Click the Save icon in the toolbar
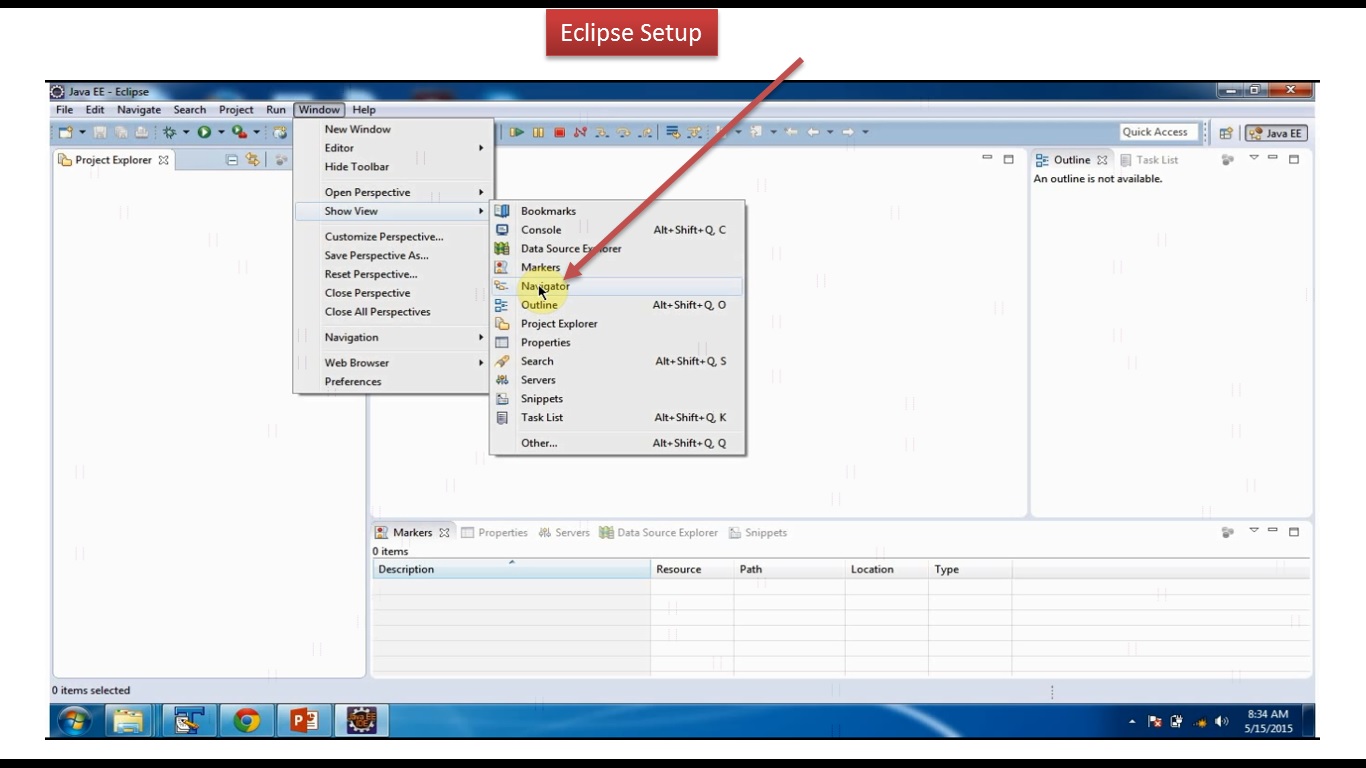This screenshot has height=768, width=1366. click(x=100, y=132)
